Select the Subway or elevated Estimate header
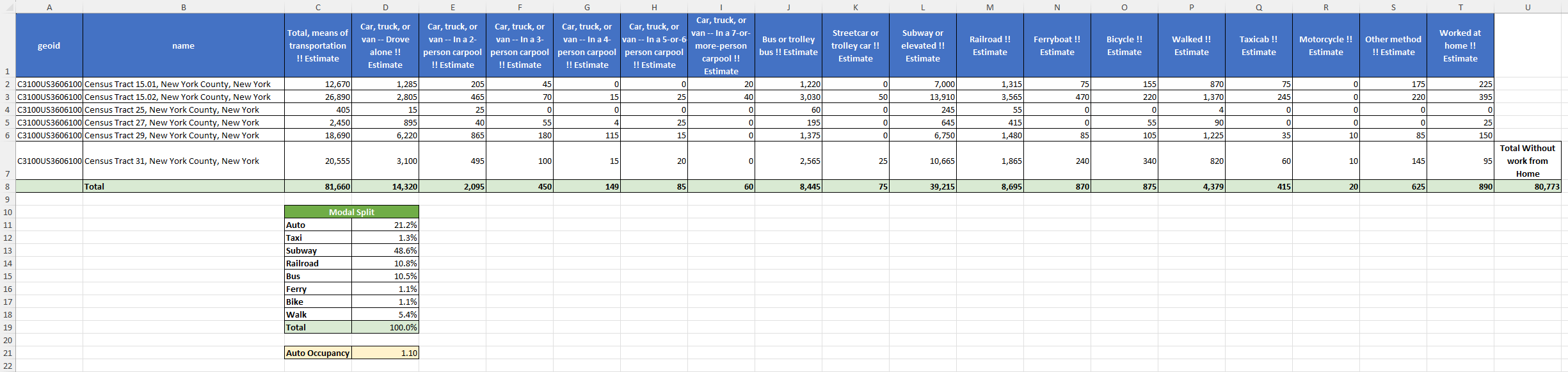Image resolution: width=1568 pixels, height=372 pixels. pos(922,45)
